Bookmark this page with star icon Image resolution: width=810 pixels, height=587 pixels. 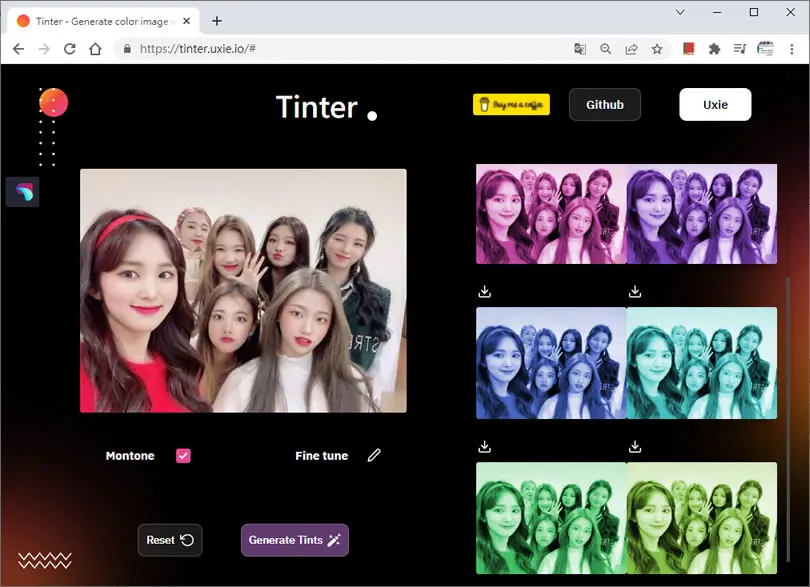pos(657,49)
